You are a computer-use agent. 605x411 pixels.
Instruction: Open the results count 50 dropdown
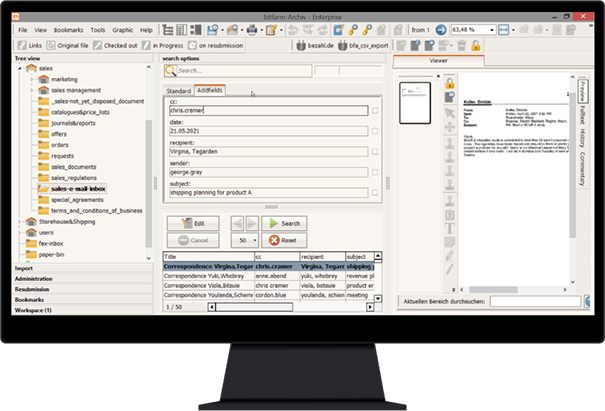coord(255,240)
